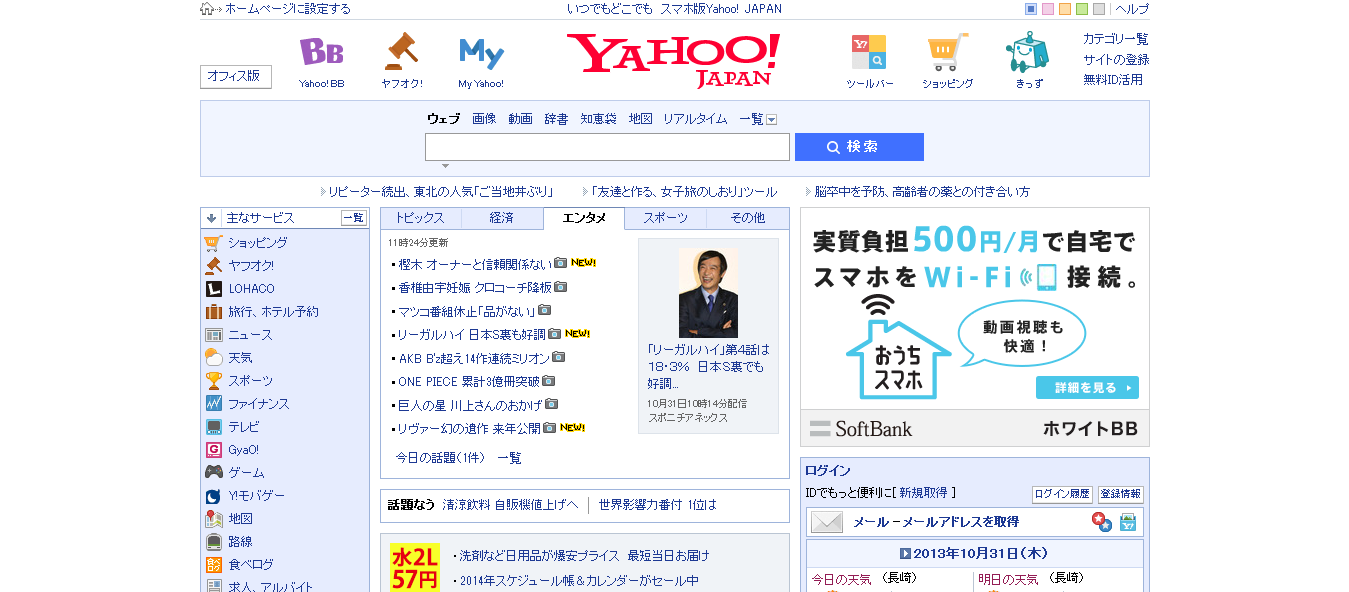Select the blue theme color swatch
This screenshot has width=1349, height=592.
1031,9
